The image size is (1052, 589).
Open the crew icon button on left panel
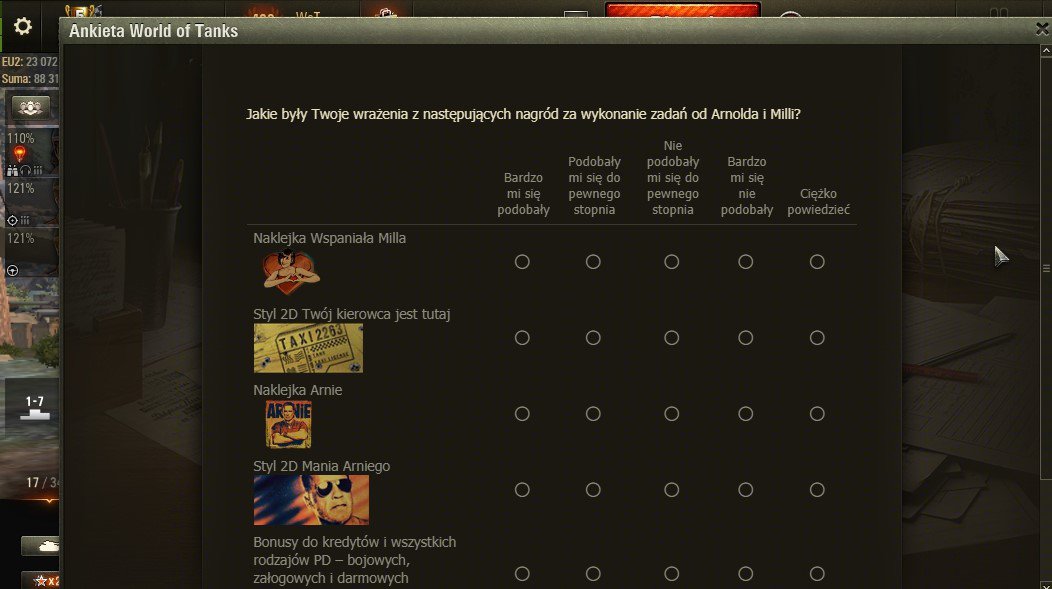pyautogui.click(x=30, y=107)
